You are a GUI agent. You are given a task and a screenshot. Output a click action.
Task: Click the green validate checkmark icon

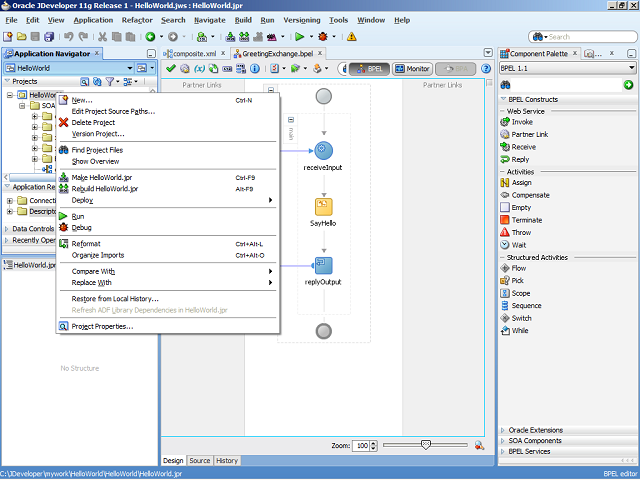coord(171,69)
